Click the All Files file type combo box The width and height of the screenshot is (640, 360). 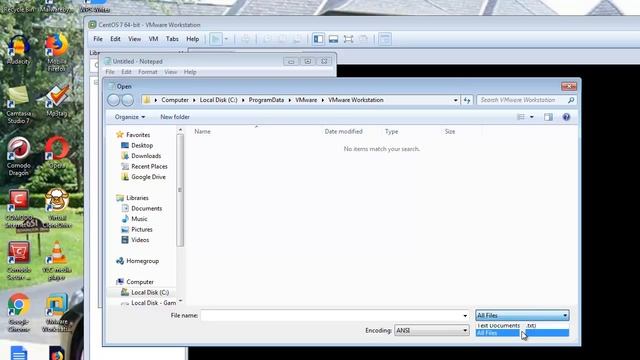522,316
